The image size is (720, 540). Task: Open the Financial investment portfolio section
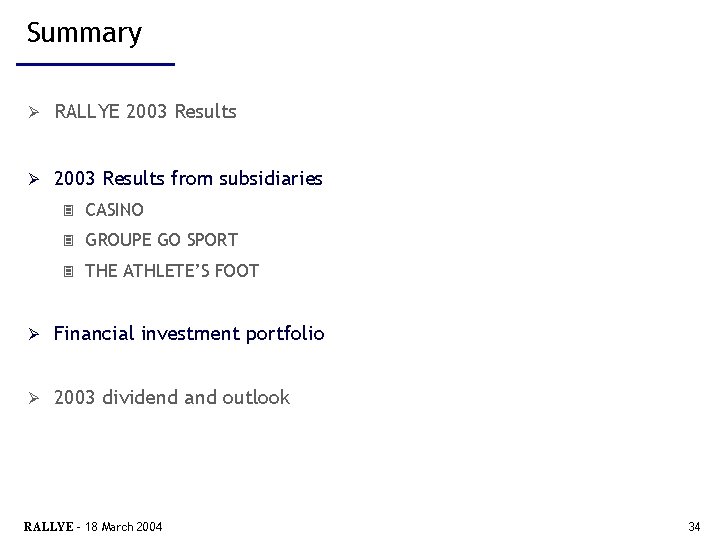pos(189,334)
